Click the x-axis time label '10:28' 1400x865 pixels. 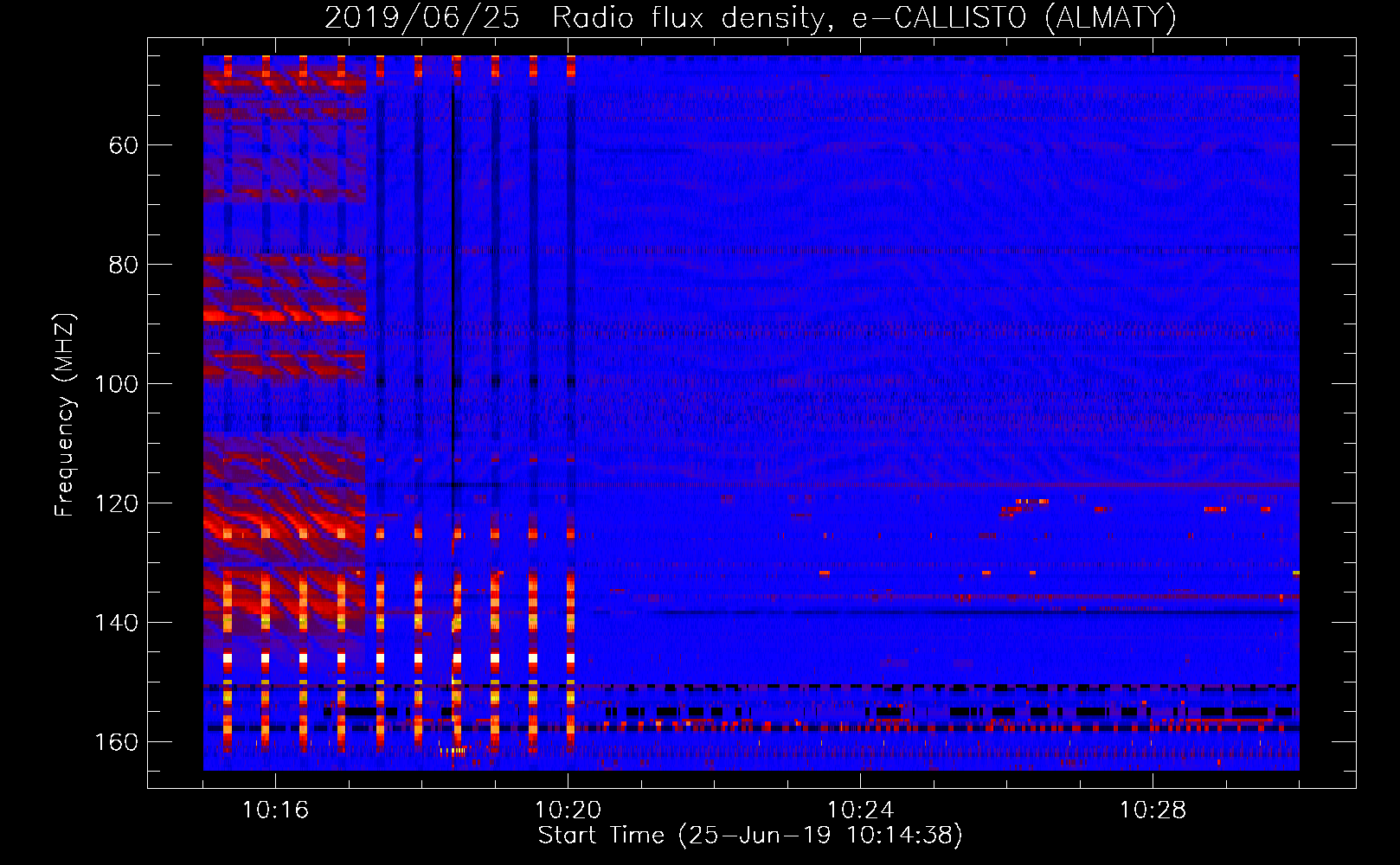coord(1153,811)
